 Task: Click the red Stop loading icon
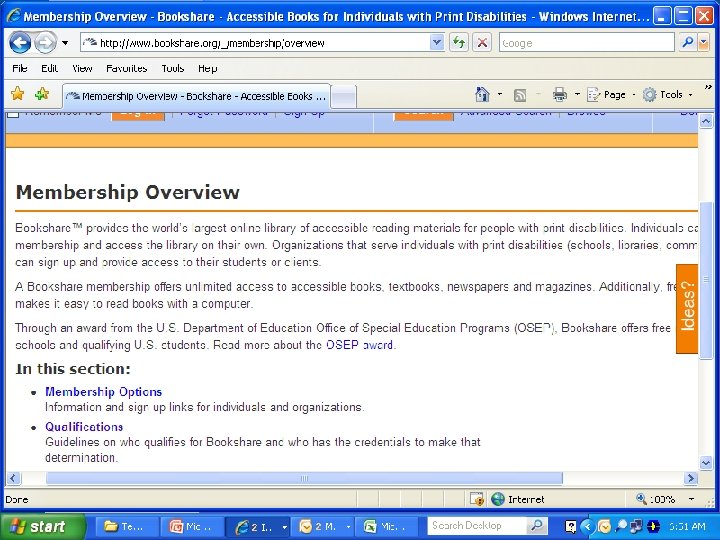[482, 43]
